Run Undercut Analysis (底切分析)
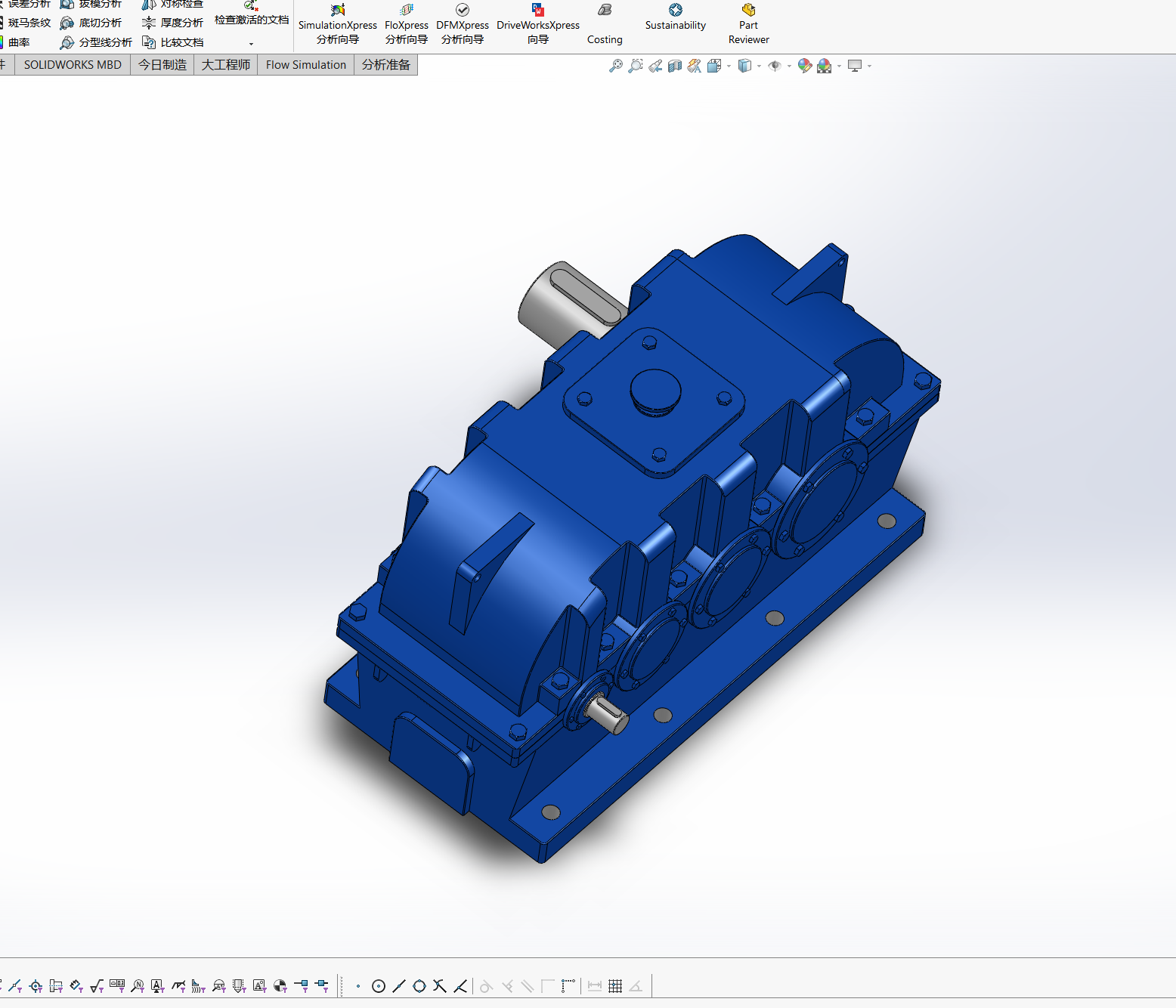Screen dimensions: 1176x1008 click(91, 23)
